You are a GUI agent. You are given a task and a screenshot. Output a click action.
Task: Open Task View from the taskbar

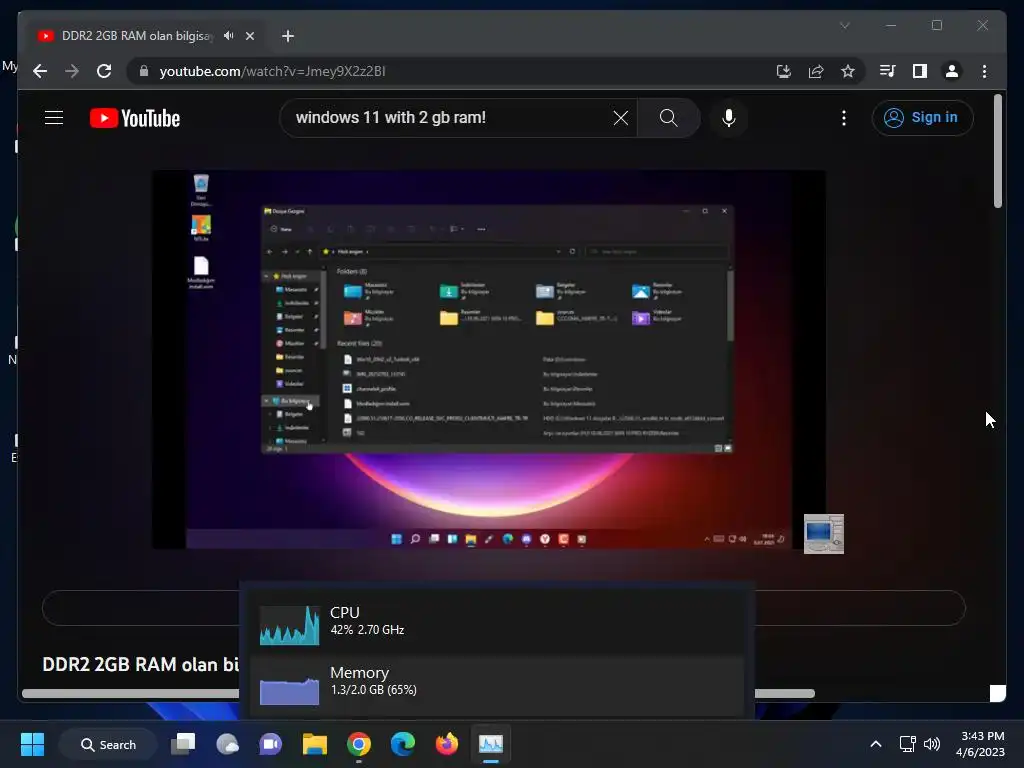coord(183,744)
